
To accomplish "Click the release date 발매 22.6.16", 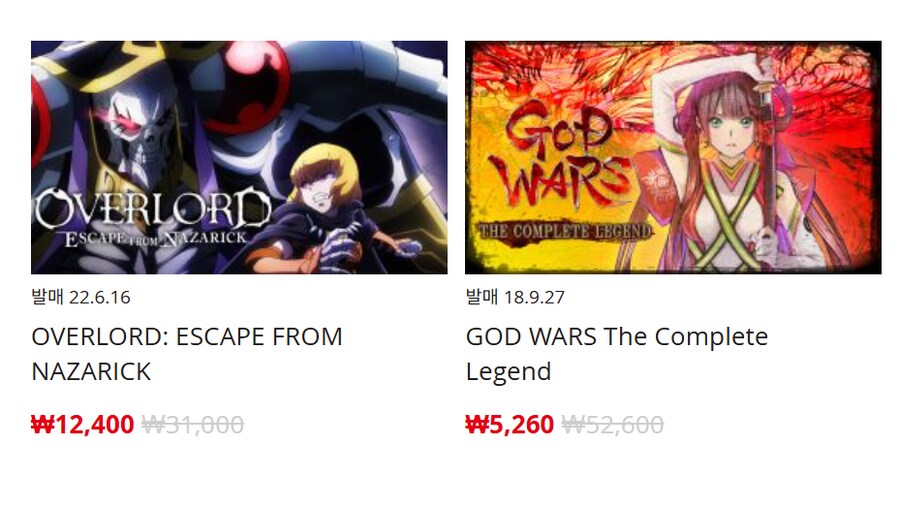I will [x=81, y=297].
